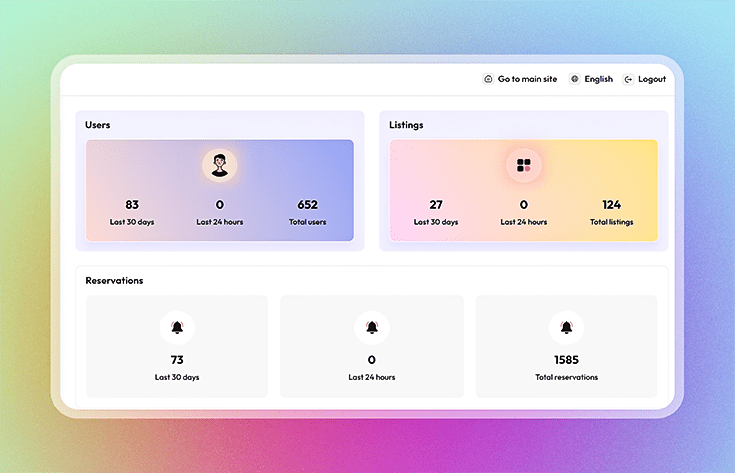Image resolution: width=735 pixels, height=473 pixels.
Task: Click the Total listings label
Action: click(612, 222)
